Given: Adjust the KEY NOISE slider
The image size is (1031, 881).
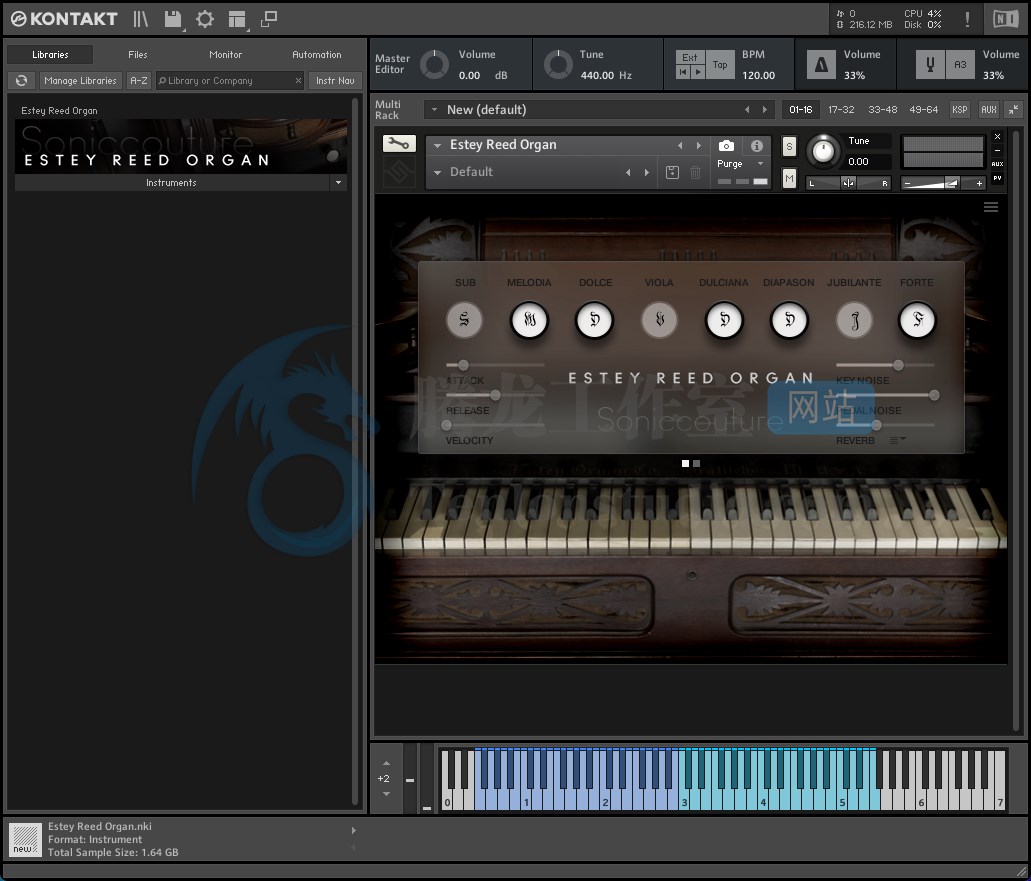Looking at the screenshot, I should (x=898, y=365).
